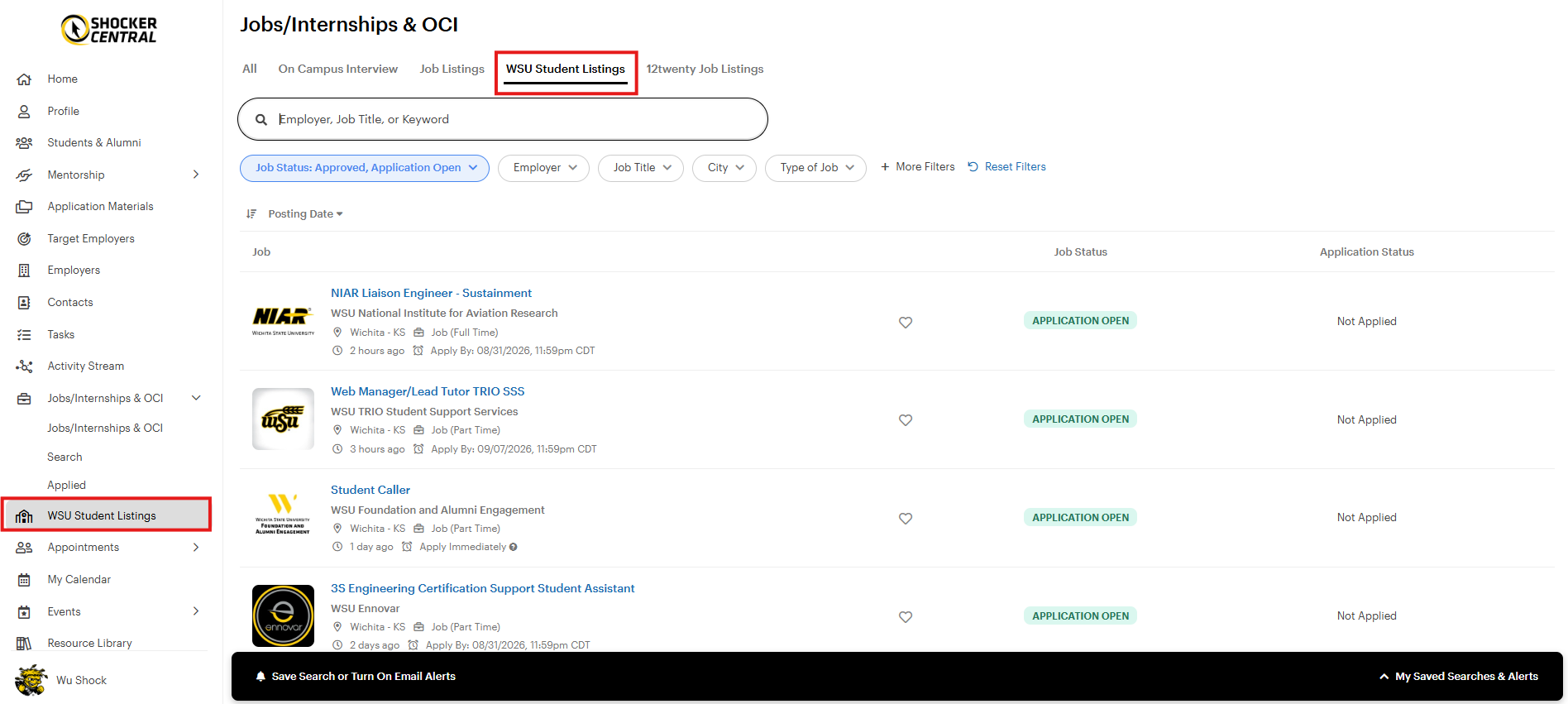Click the Resource Library books icon
This screenshot has height=704, width=1568.
(x=24, y=644)
